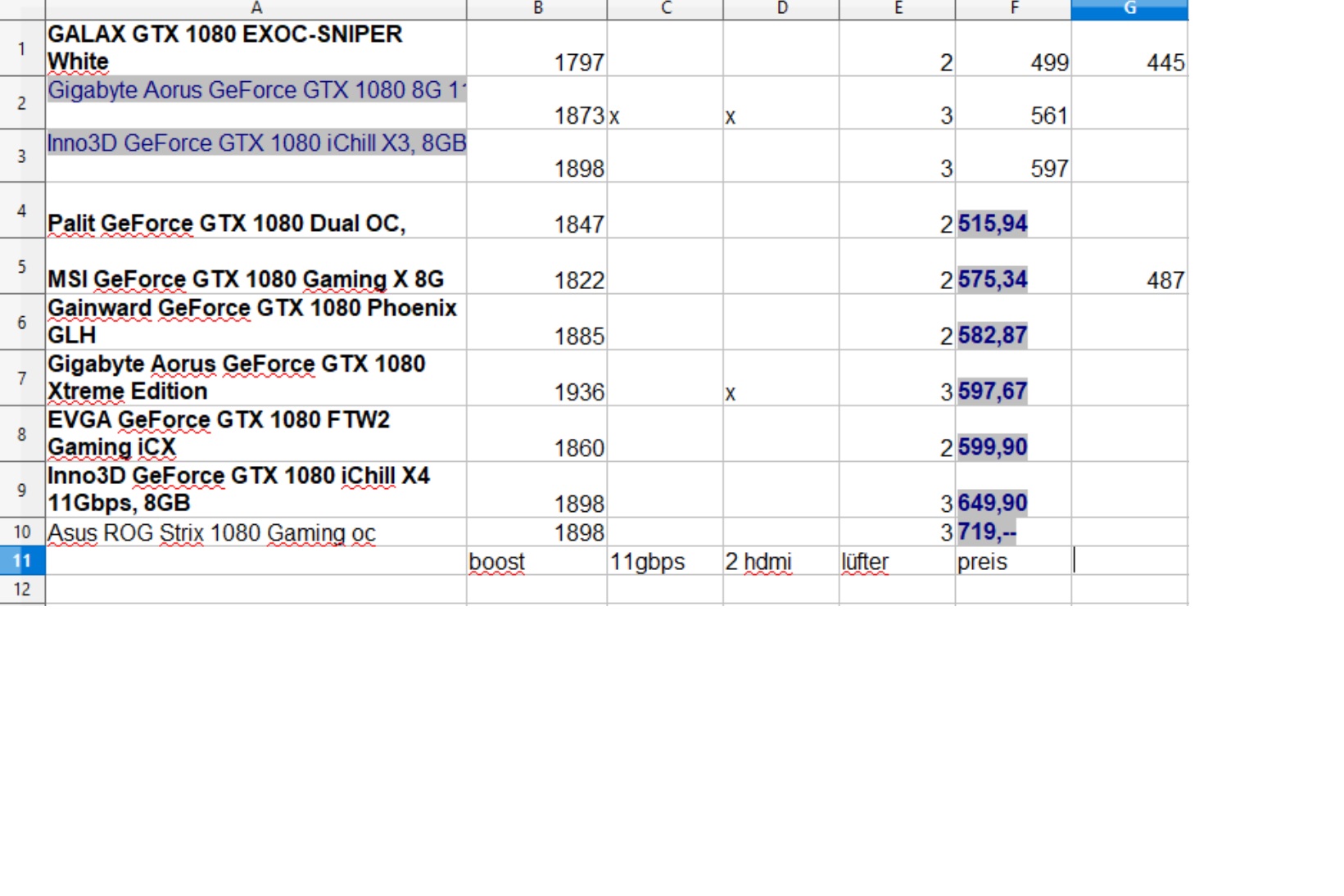Click lüfter count 2 in row 1
Screen dimensions: 1344x896
point(946,63)
